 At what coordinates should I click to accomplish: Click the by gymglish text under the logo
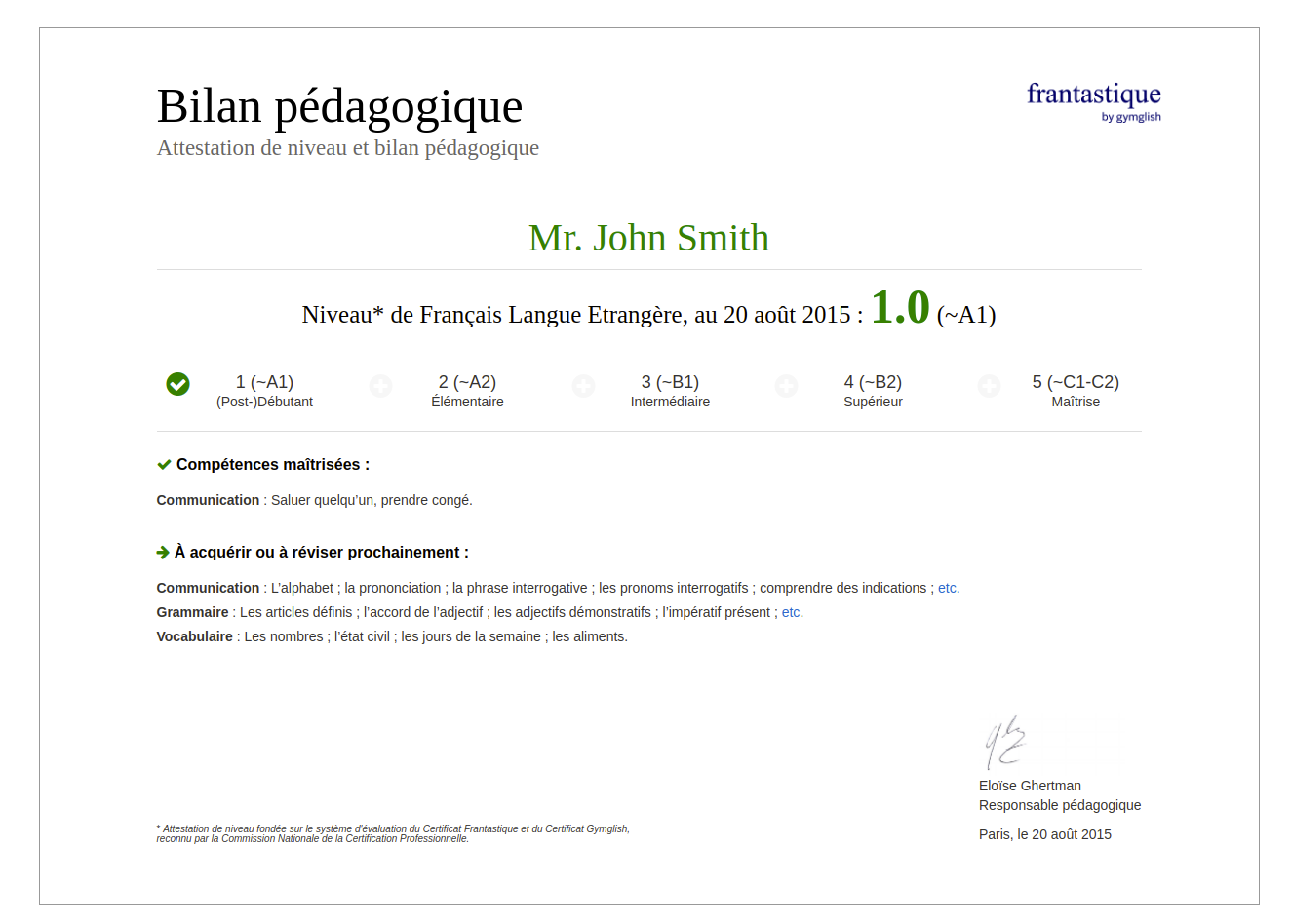click(1131, 117)
